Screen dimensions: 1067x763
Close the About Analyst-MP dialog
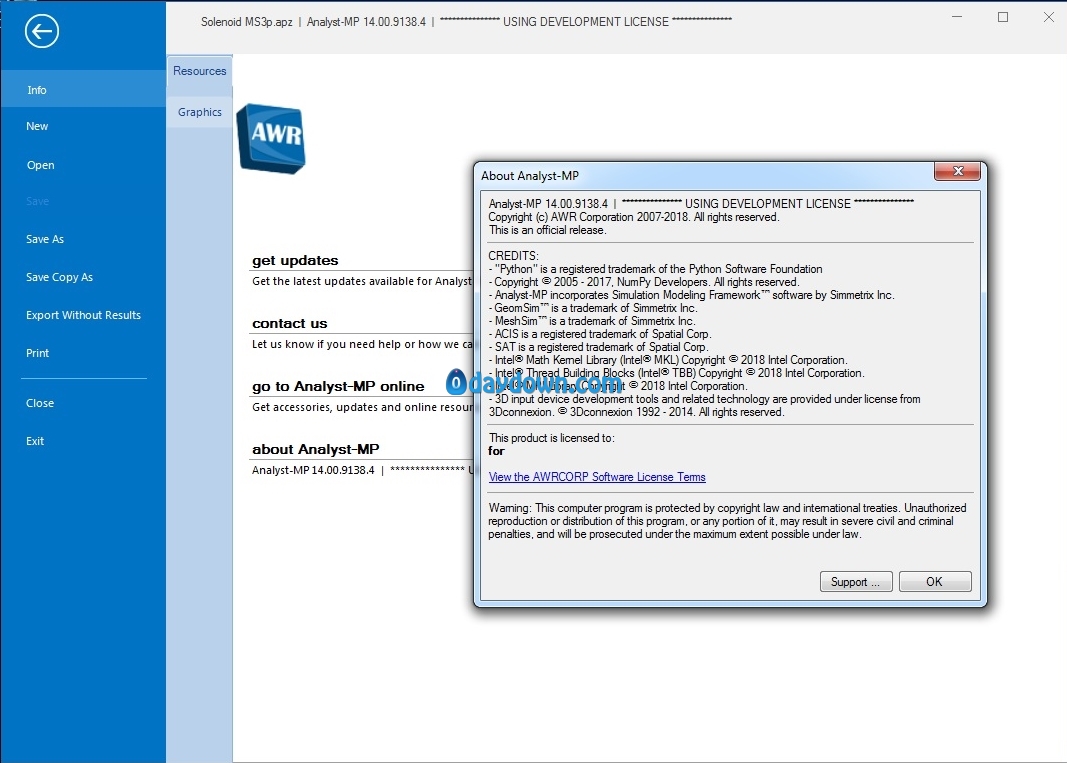(x=957, y=171)
